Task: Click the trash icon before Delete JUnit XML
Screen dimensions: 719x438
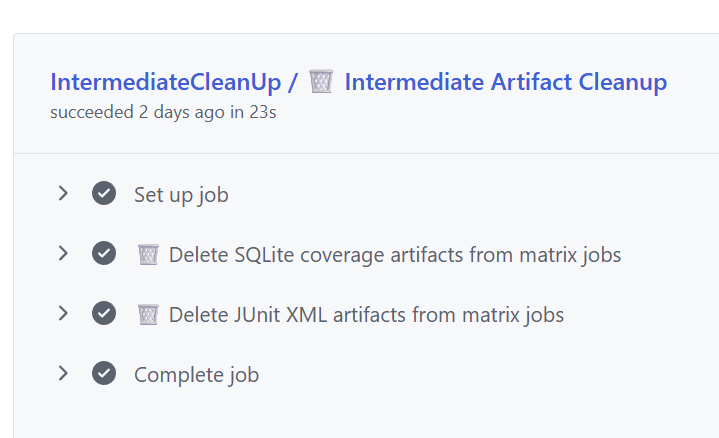Action: click(x=148, y=314)
